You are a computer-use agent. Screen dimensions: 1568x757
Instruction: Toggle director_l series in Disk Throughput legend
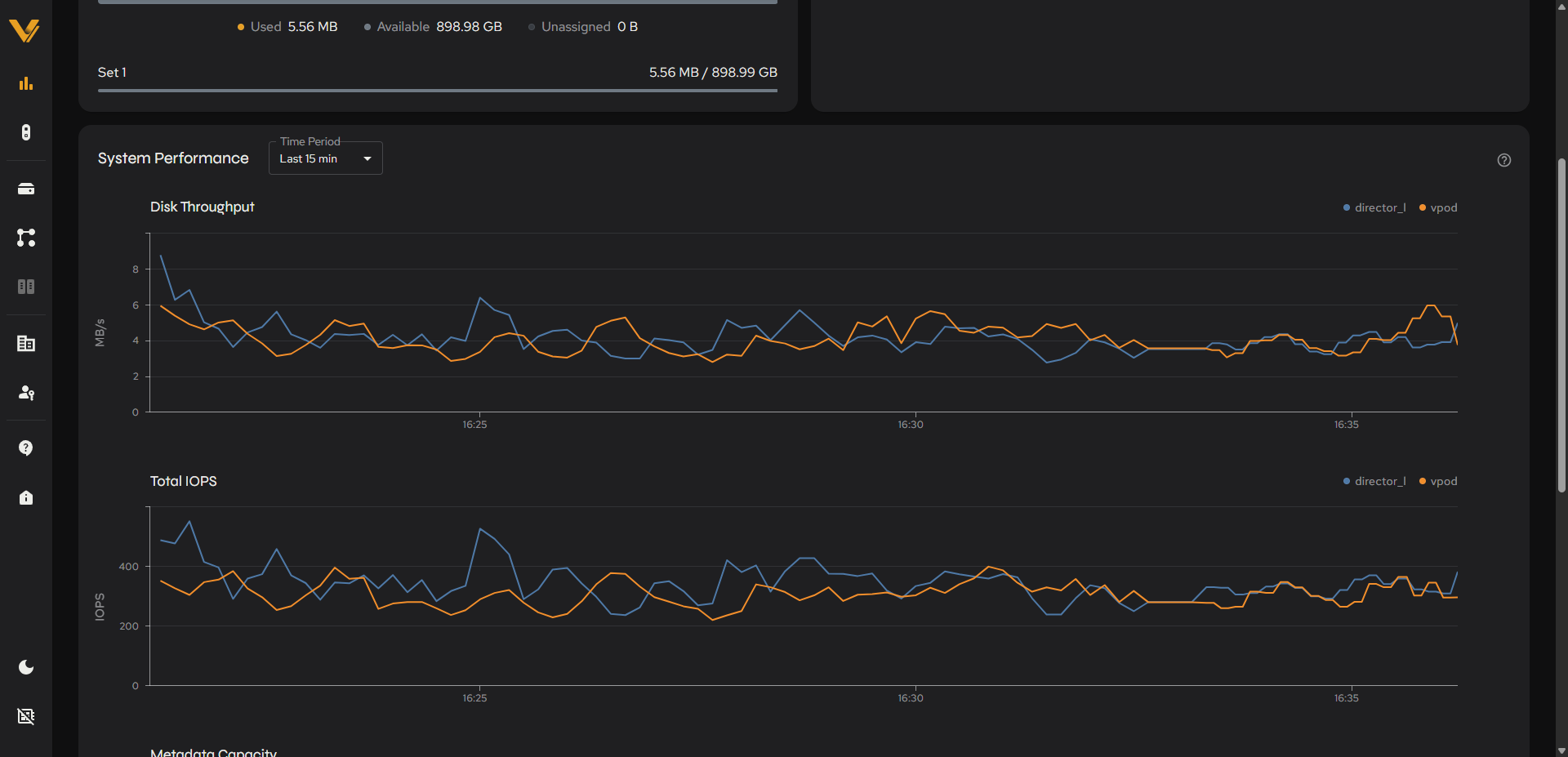(x=1374, y=207)
